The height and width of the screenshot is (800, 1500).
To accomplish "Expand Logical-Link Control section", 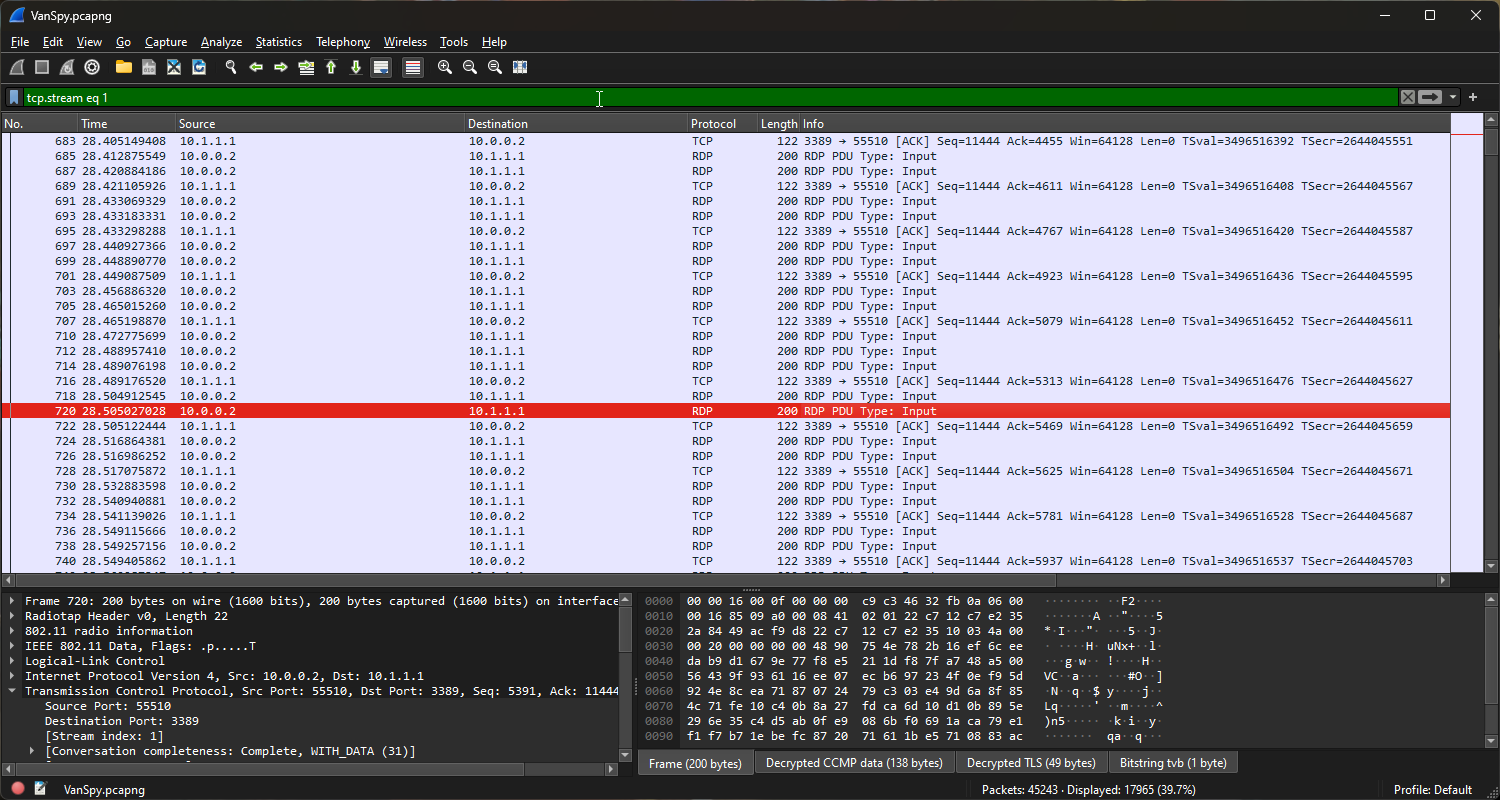I will [x=12, y=661].
